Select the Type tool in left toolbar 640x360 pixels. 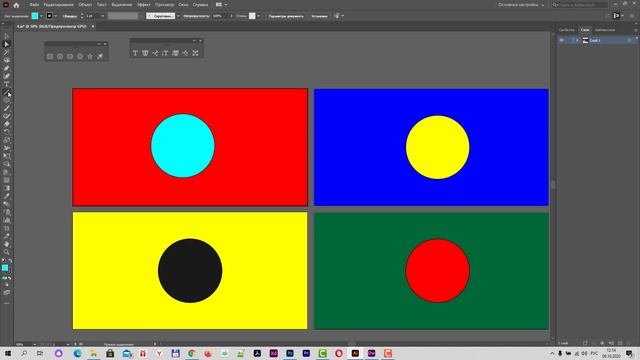(7, 84)
